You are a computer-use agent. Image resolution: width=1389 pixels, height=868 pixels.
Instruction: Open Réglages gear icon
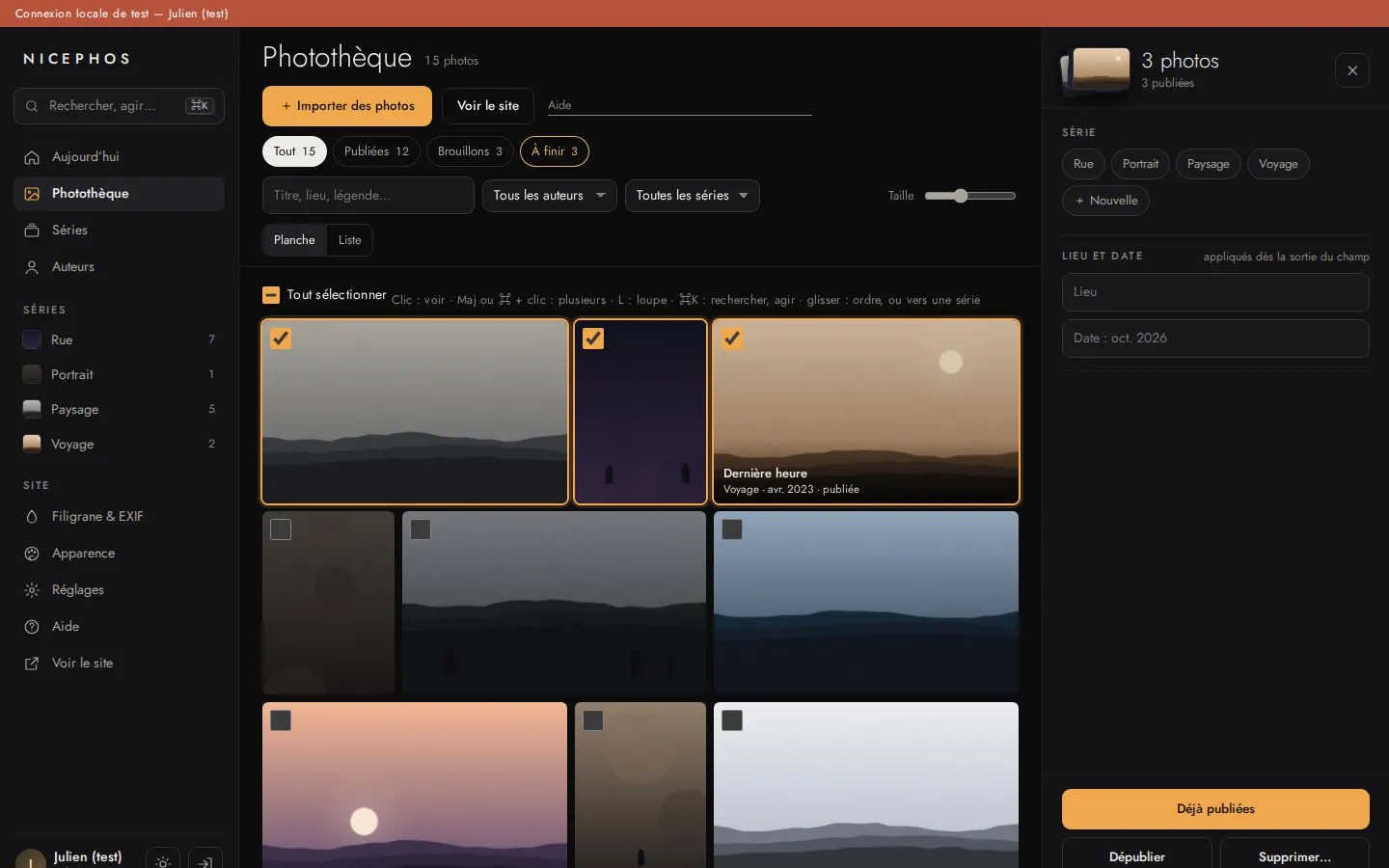pos(32,590)
